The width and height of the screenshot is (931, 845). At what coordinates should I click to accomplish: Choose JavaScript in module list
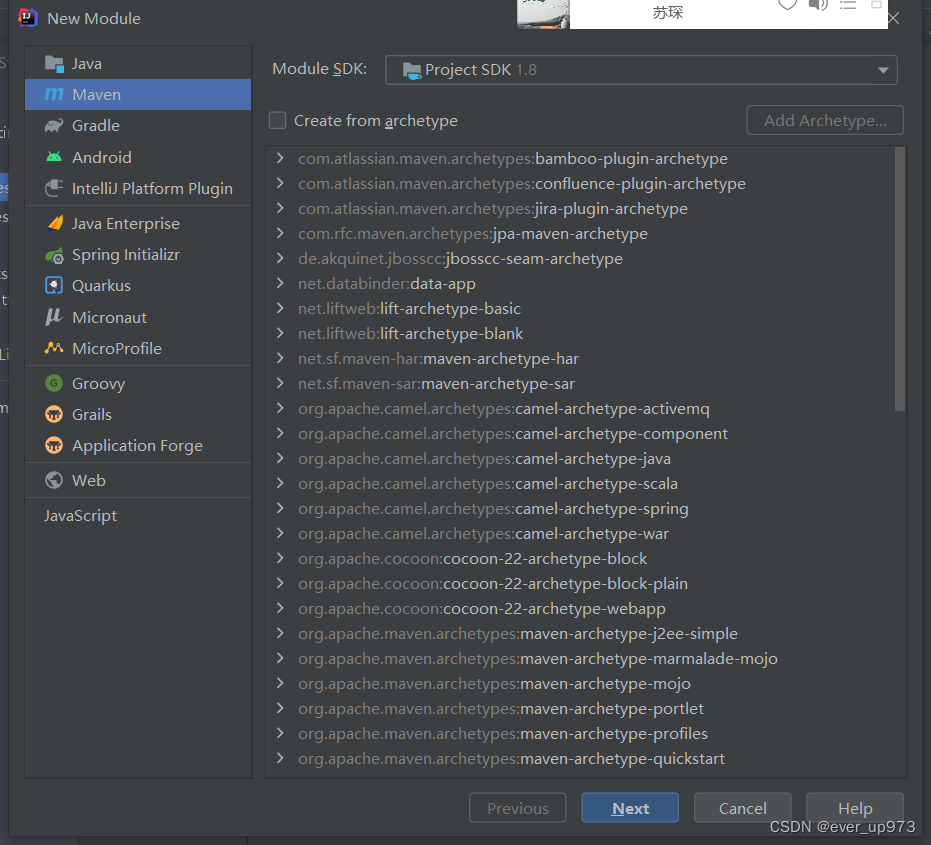point(138,515)
